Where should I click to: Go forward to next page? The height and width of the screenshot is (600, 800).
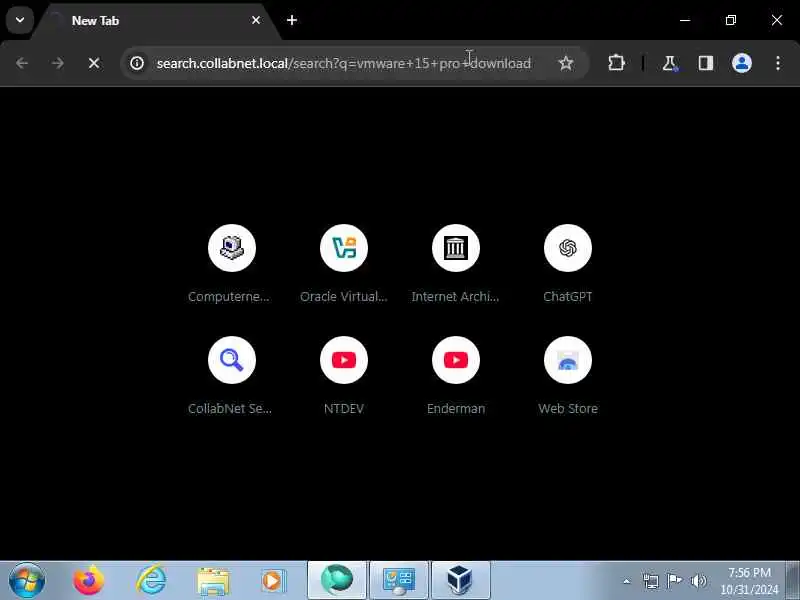pos(58,63)
